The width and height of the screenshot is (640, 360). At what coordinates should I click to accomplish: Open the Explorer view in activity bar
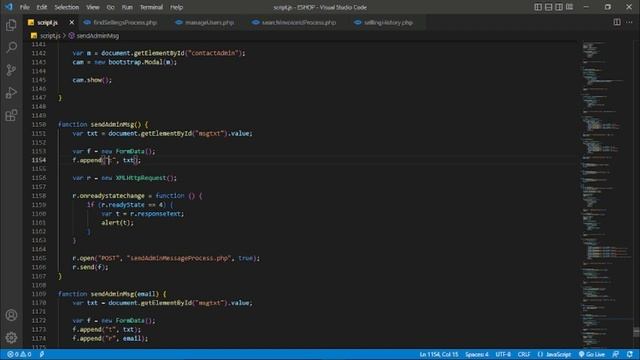11,25
